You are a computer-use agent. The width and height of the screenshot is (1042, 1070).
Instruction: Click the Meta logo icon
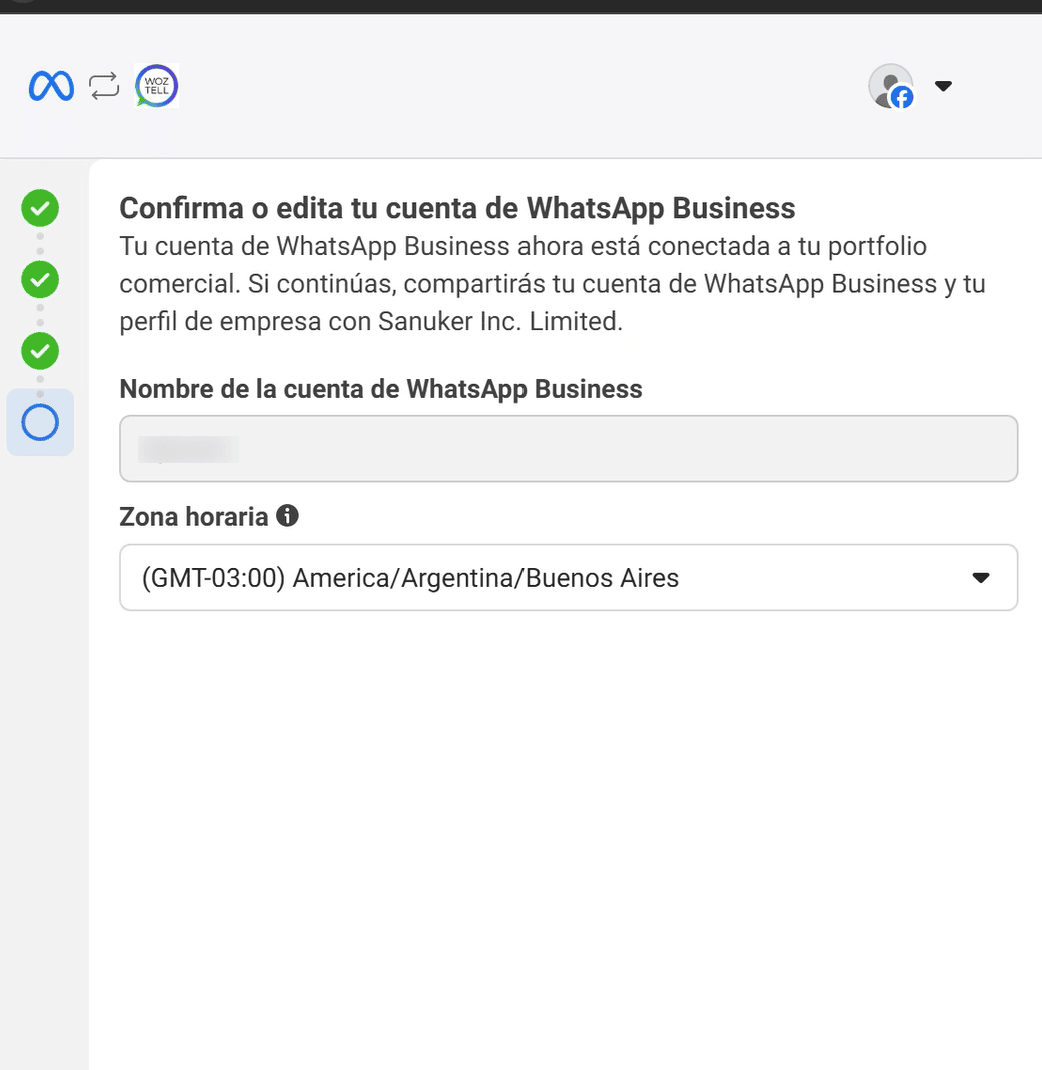[x=51, y=86]
